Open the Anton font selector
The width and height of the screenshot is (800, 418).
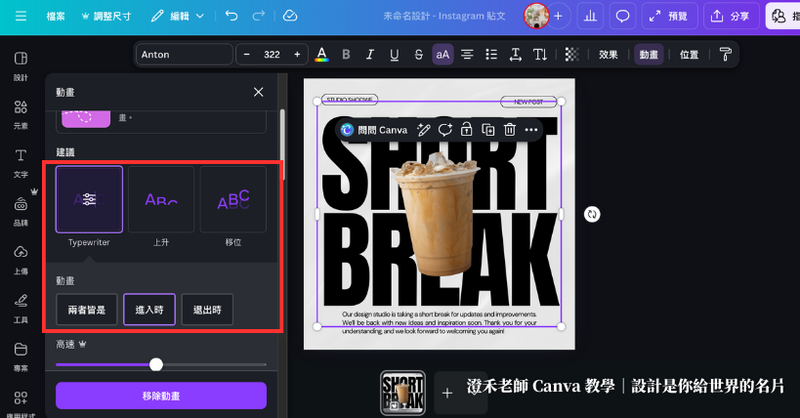184,54
